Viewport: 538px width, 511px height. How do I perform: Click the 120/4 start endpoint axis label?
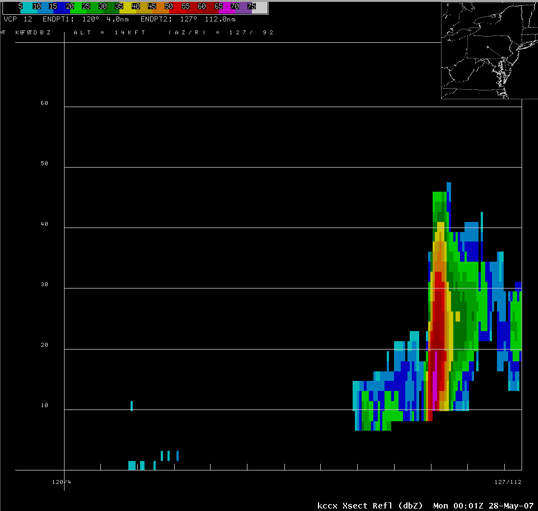[61, 482]
